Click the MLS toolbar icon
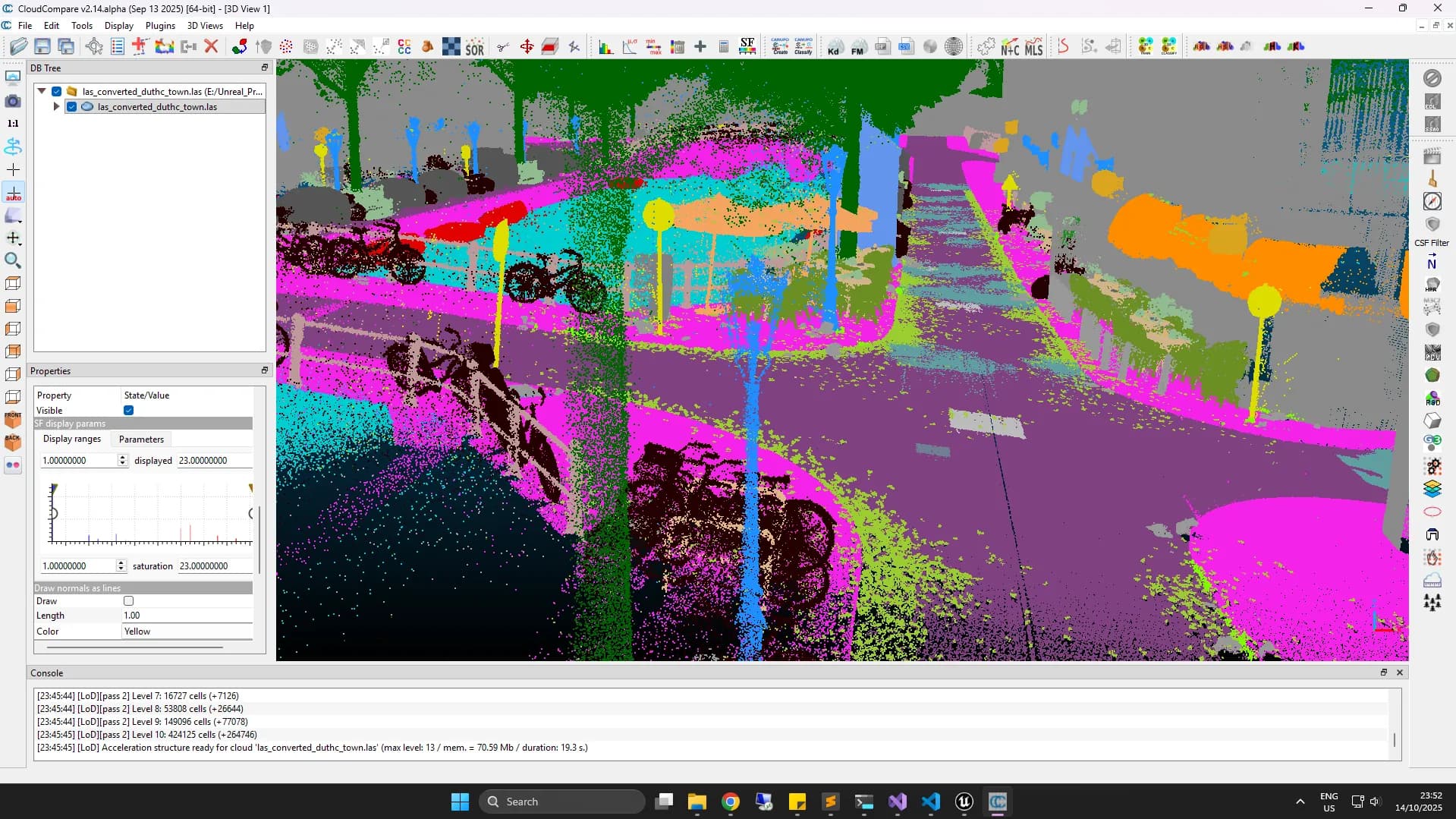This screenshot has height=819, width=1456. click(1033, 47)
